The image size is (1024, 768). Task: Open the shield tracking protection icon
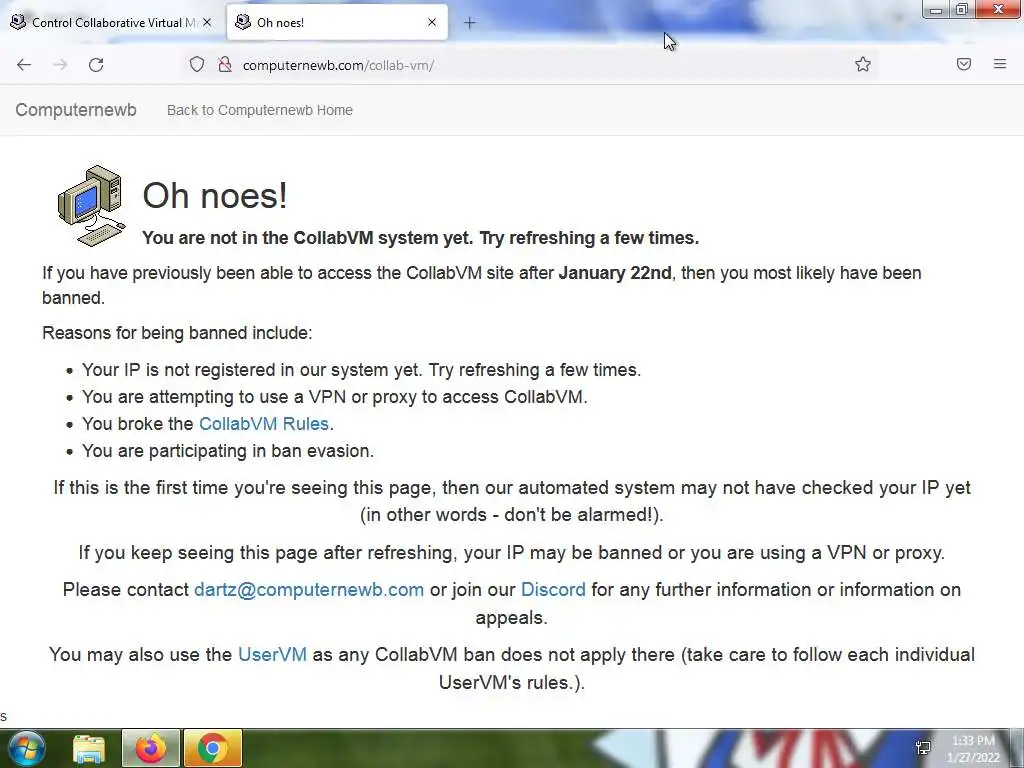tap(197, 64)
